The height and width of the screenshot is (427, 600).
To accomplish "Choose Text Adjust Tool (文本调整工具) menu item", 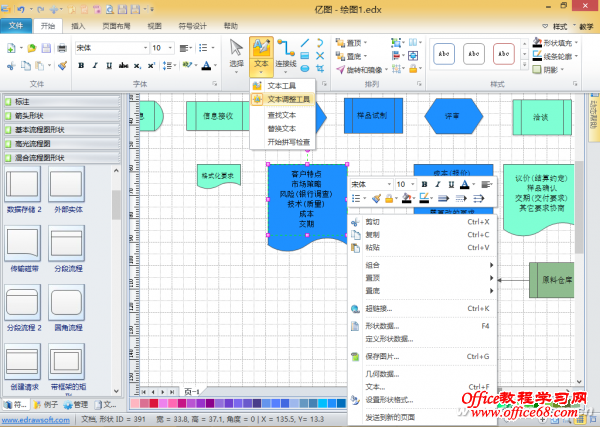I will pos(288,100).
